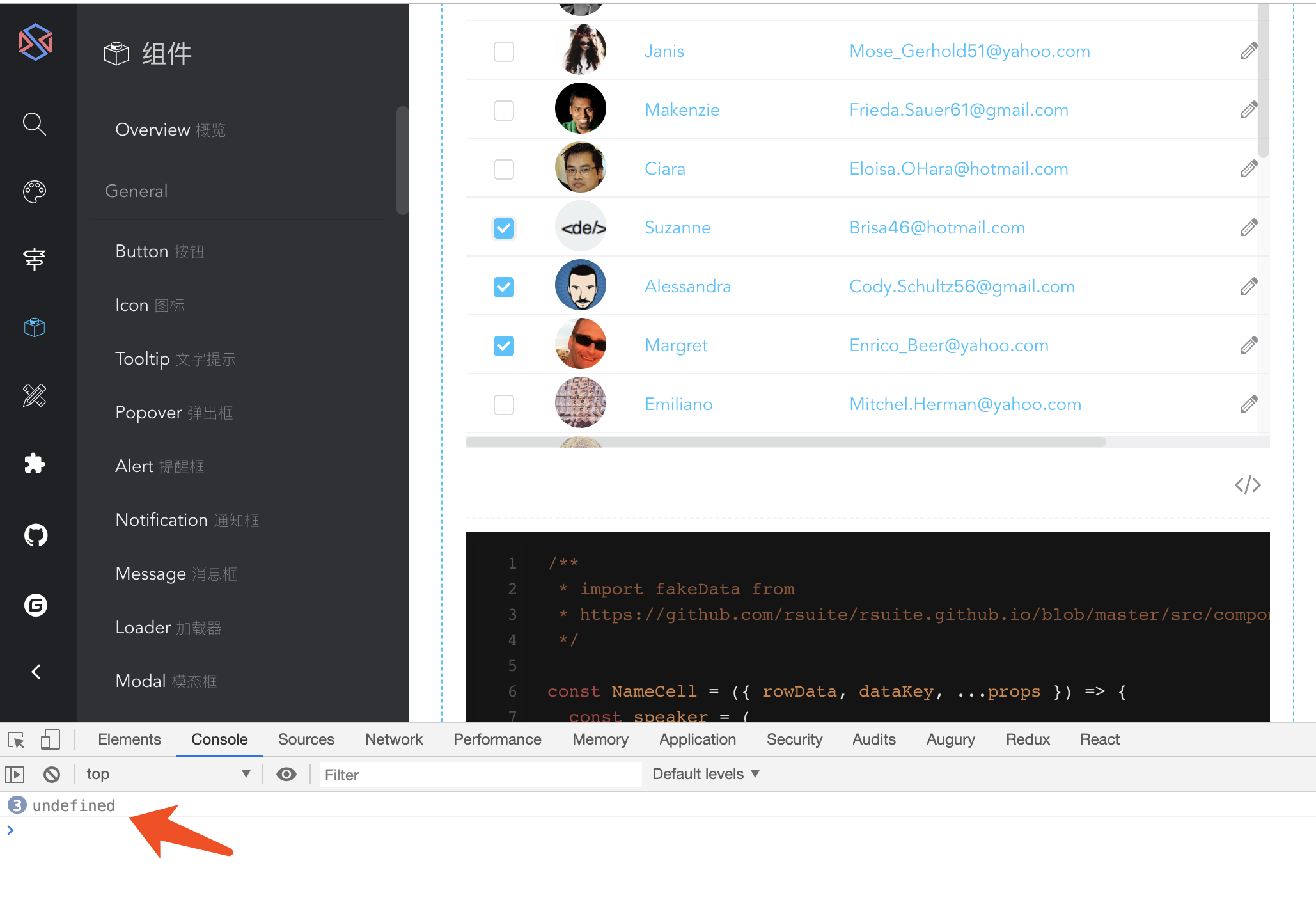Click the search icon in sidebar
1316x916 pixels.
pos(35,123)
